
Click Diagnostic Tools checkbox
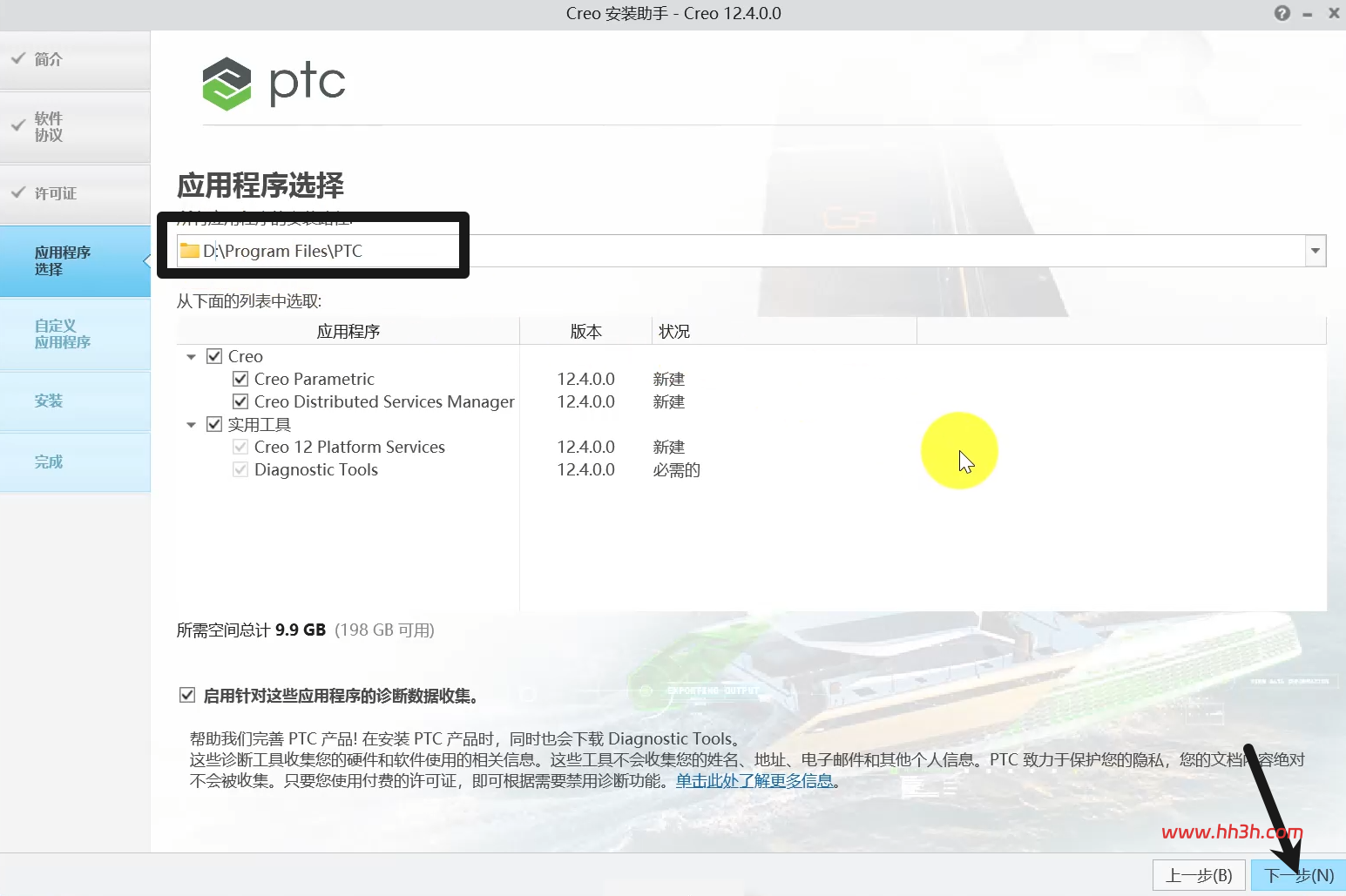coord(240,469)
